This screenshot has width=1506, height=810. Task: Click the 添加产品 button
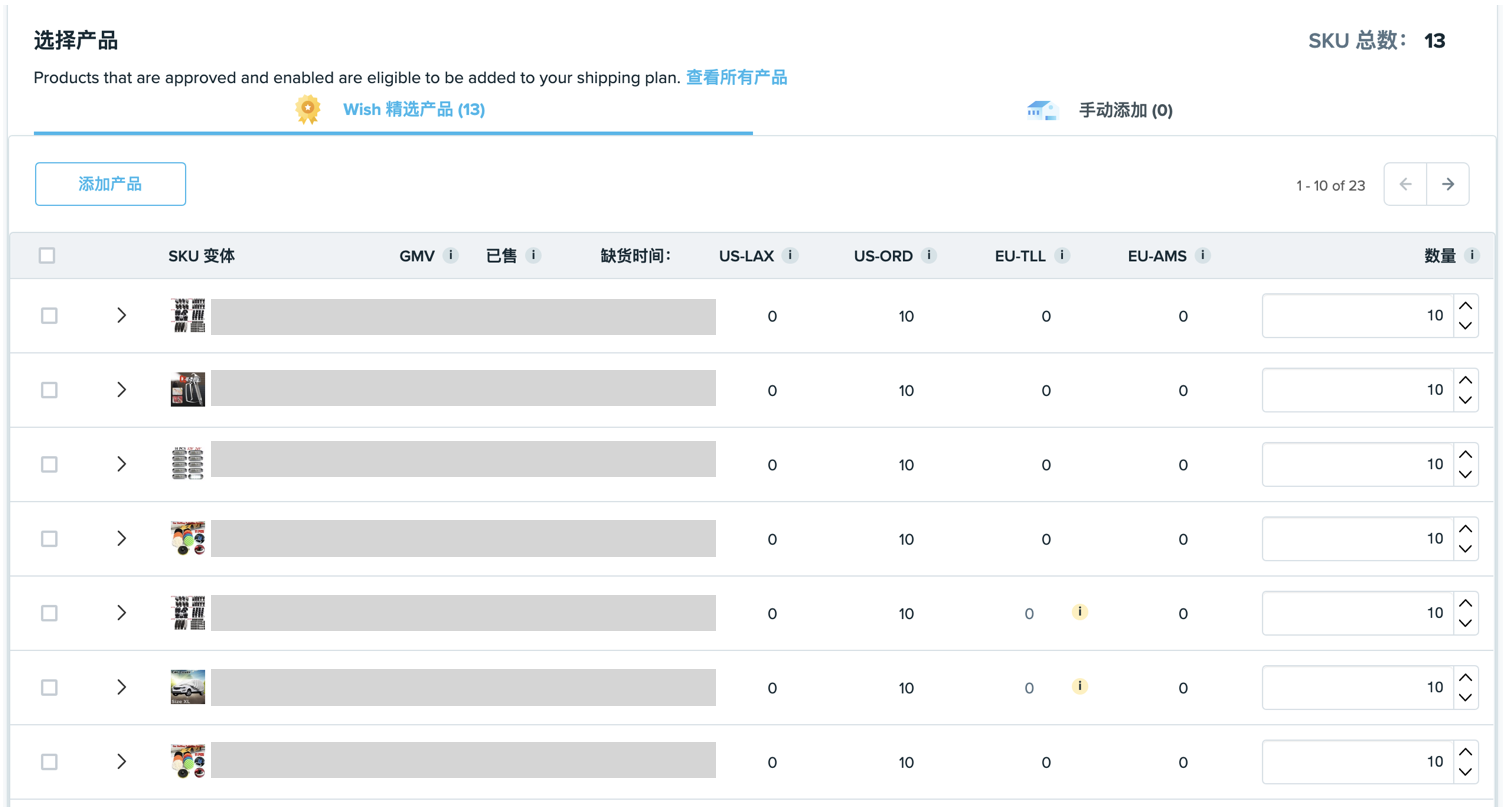(x=110, y=184)
